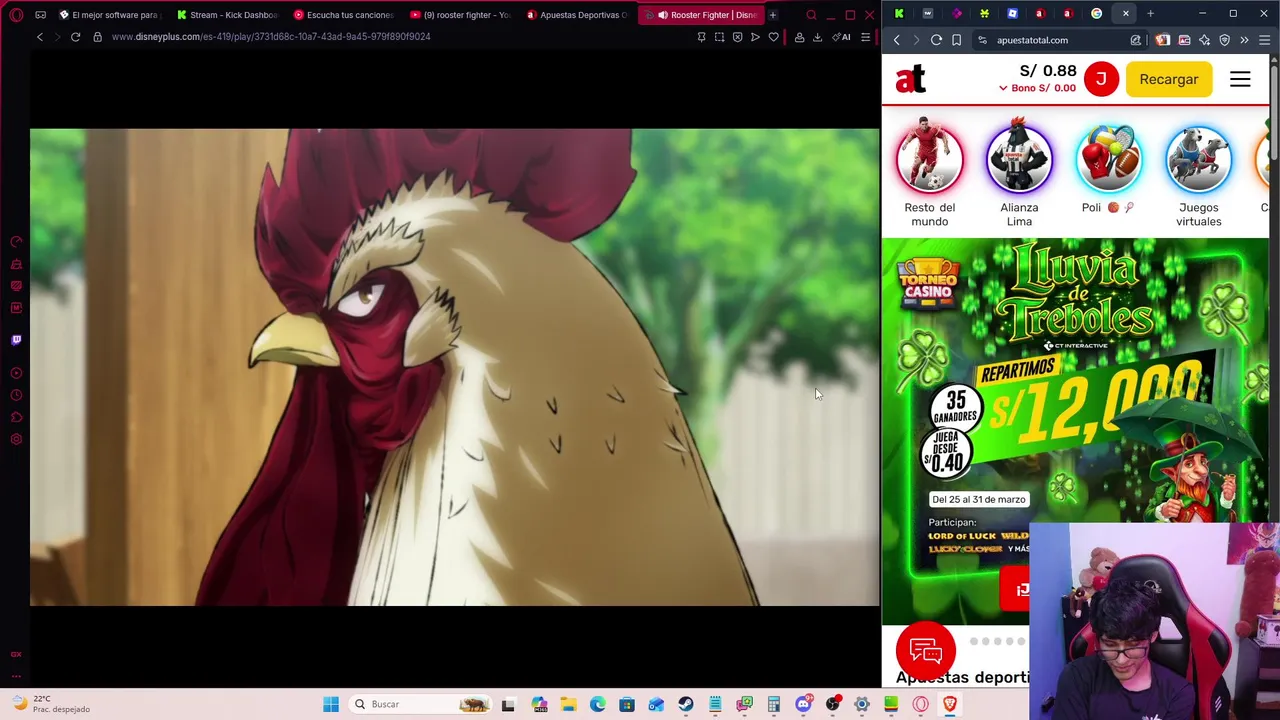The width and height of the screenshot is (1280, 720).
Task: Open OBS Studio from taskbar
Action: coord(833,704)
